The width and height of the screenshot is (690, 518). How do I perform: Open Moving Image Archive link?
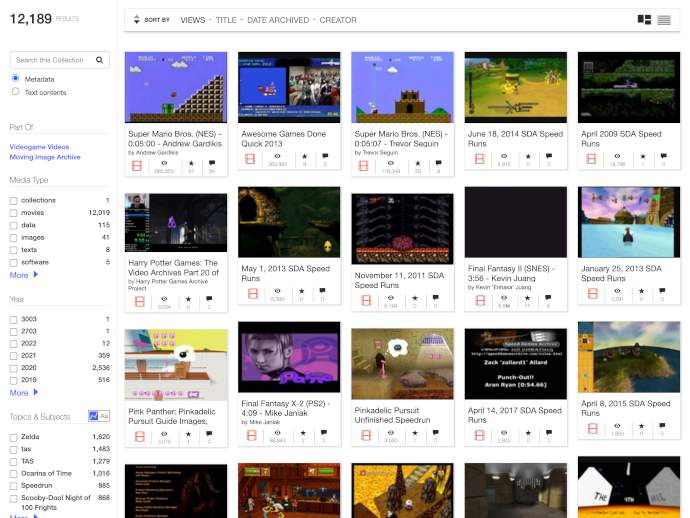click(45, 157)
